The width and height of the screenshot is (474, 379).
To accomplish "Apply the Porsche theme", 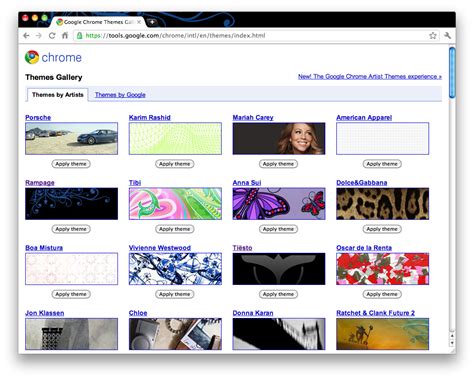I will coord(71,164).
